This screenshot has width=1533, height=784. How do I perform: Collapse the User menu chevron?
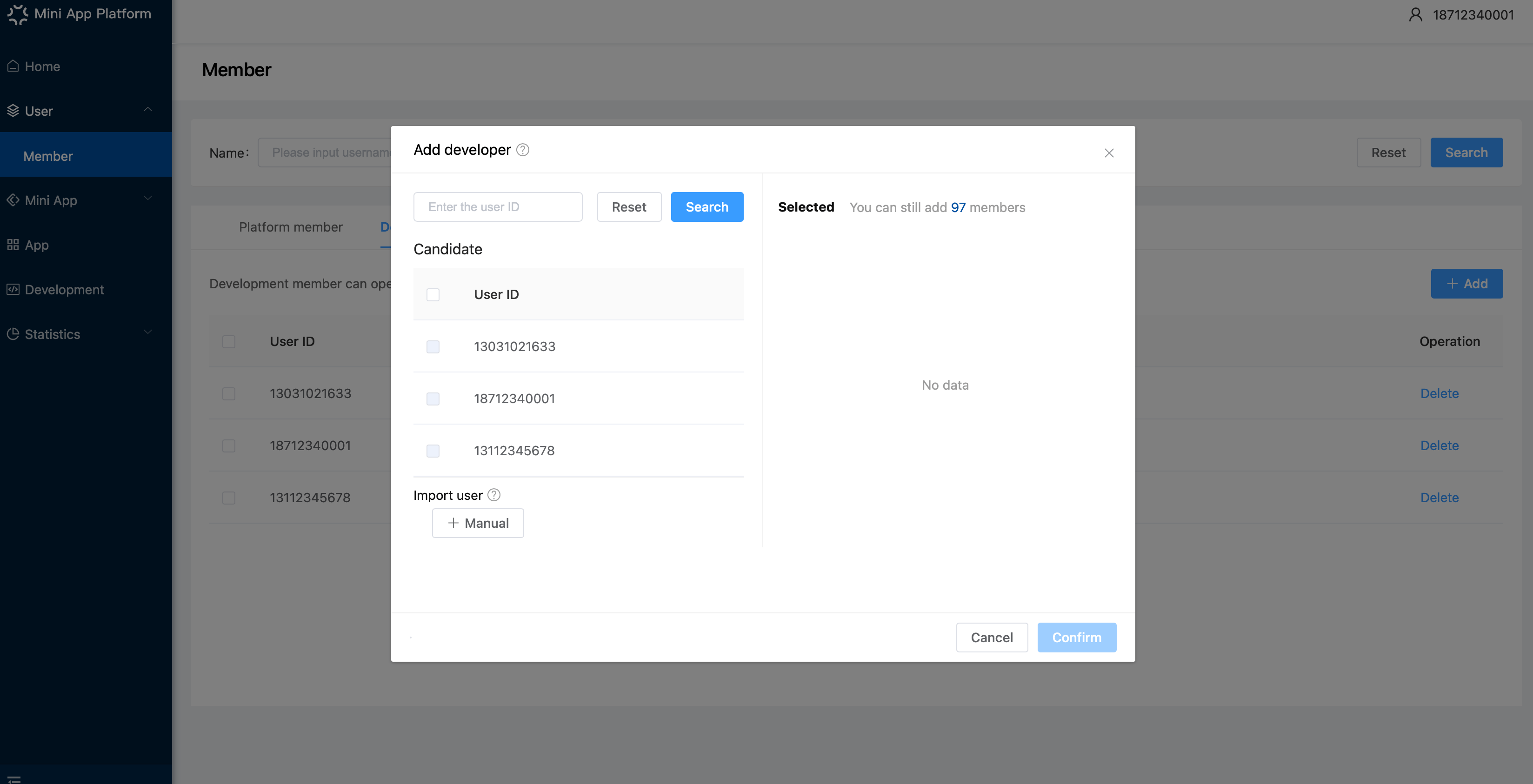148,110
